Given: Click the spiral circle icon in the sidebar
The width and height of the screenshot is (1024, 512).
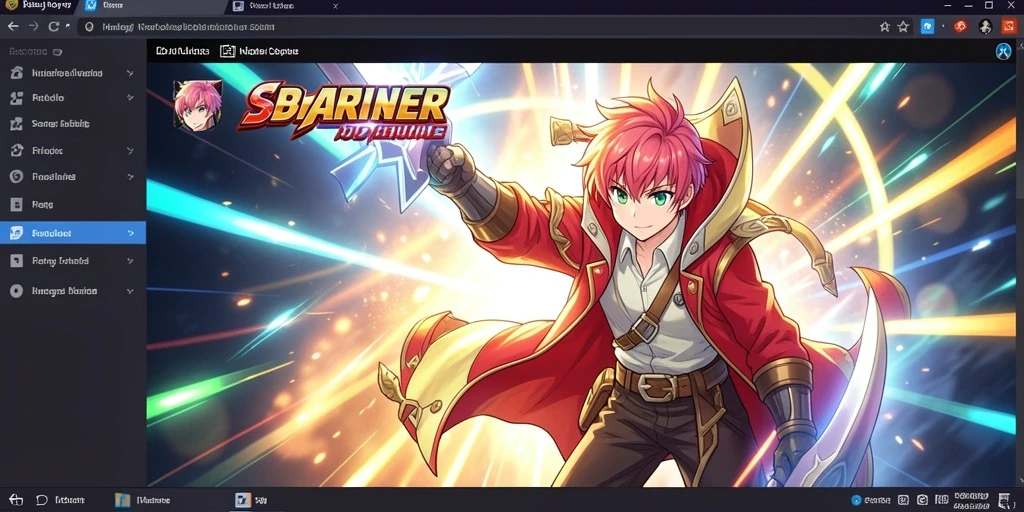Looking at the screenshot, I should [17, 176].
